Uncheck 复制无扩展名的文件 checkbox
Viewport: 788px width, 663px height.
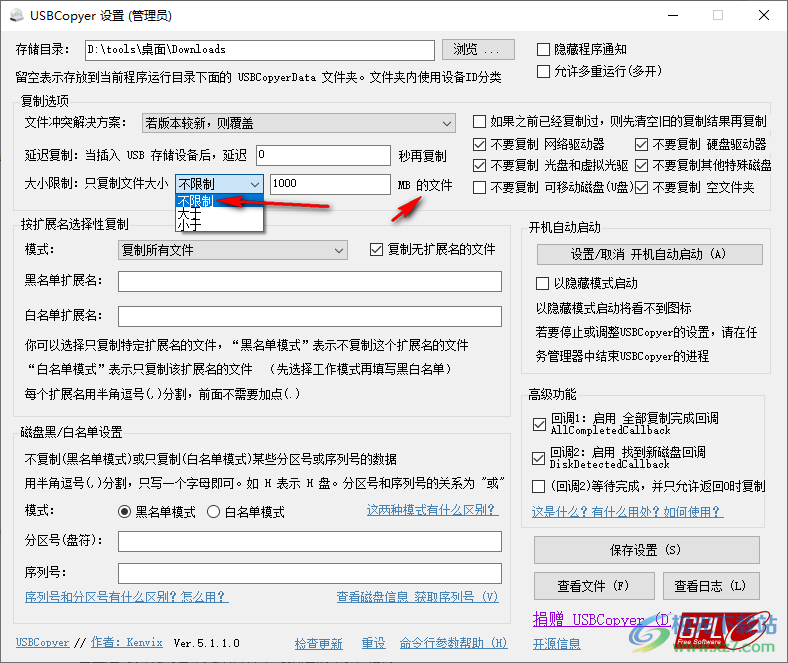point(376,250)
